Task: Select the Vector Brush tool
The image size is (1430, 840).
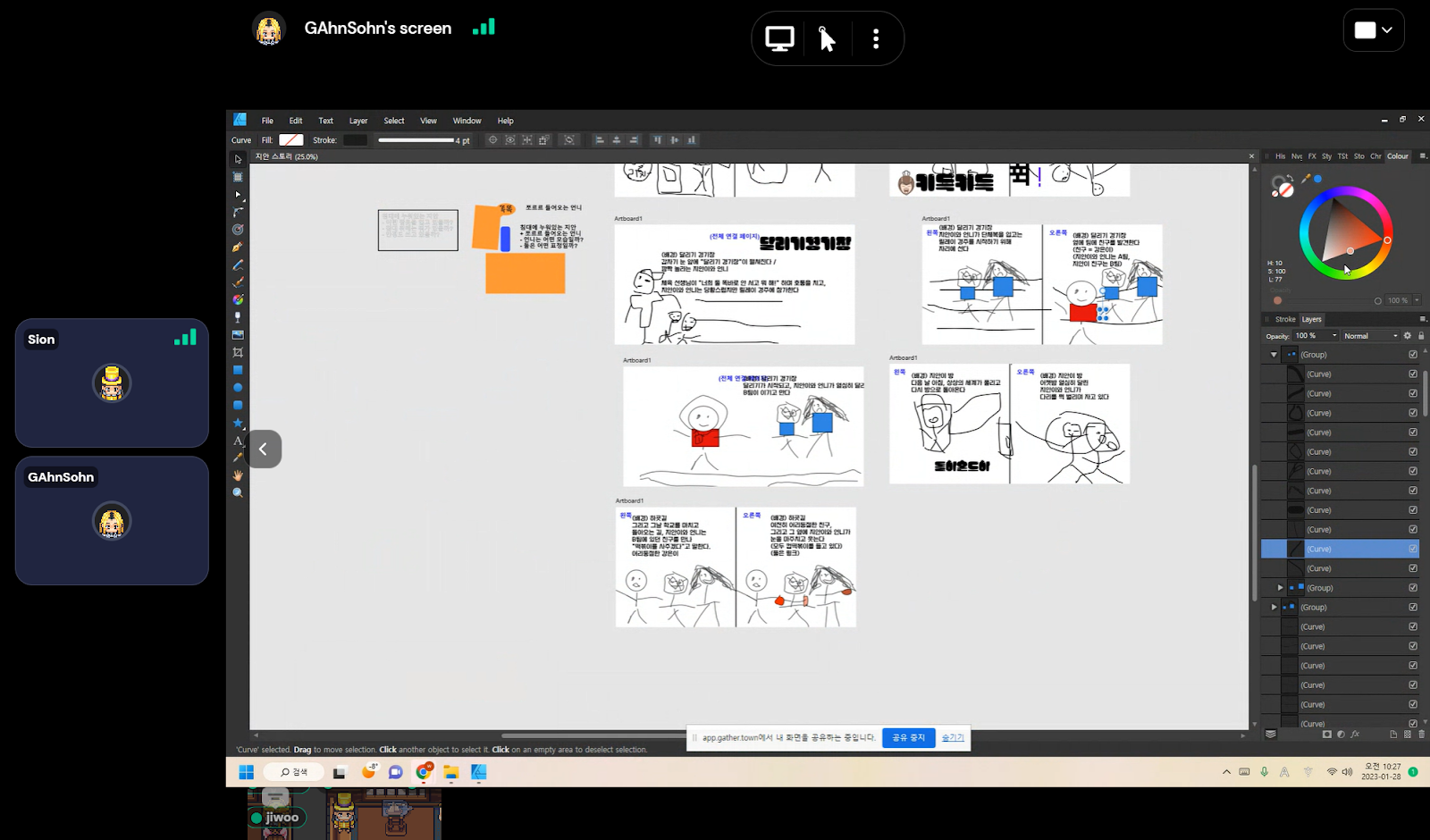Action: click(x=238, y=282)
